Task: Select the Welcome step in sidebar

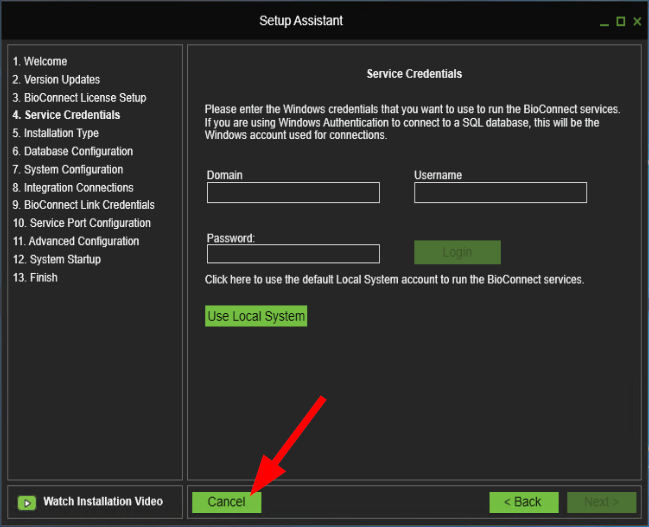Action: (x=40, y=62)
